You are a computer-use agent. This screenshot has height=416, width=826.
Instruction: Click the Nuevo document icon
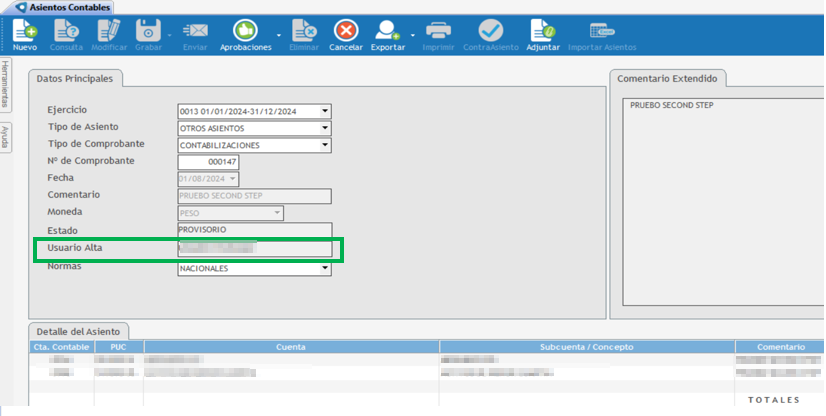(25, 31)
